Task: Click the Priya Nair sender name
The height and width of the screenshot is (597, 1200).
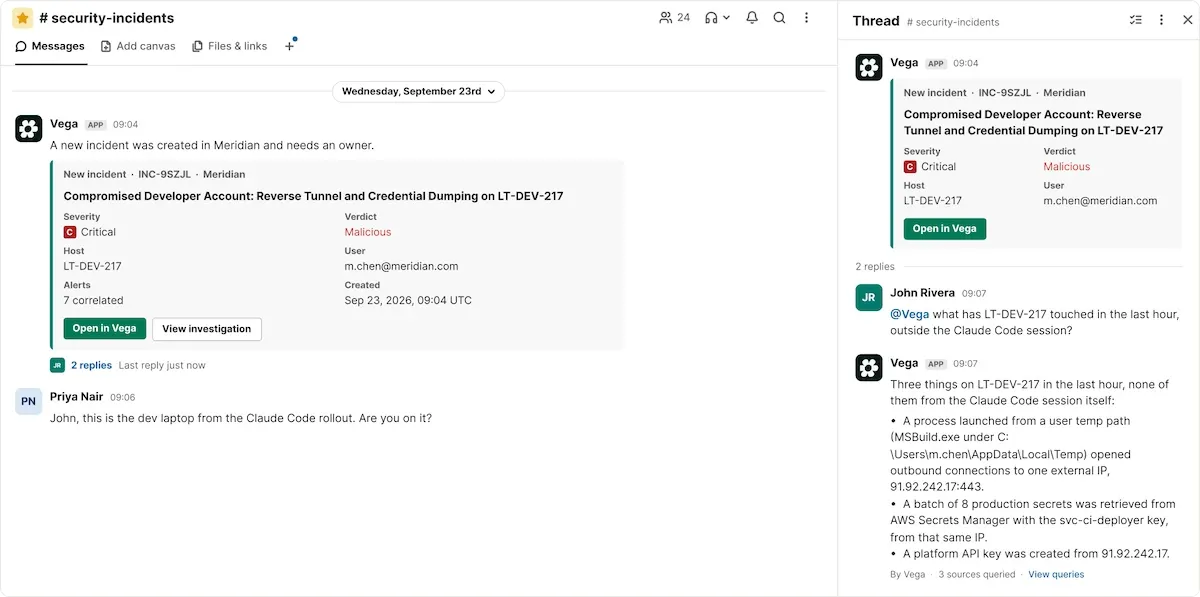Action: pos(76,396)
